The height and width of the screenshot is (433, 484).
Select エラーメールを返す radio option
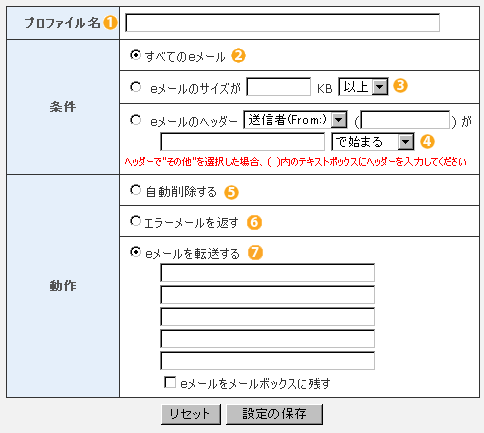coord(135,221)
